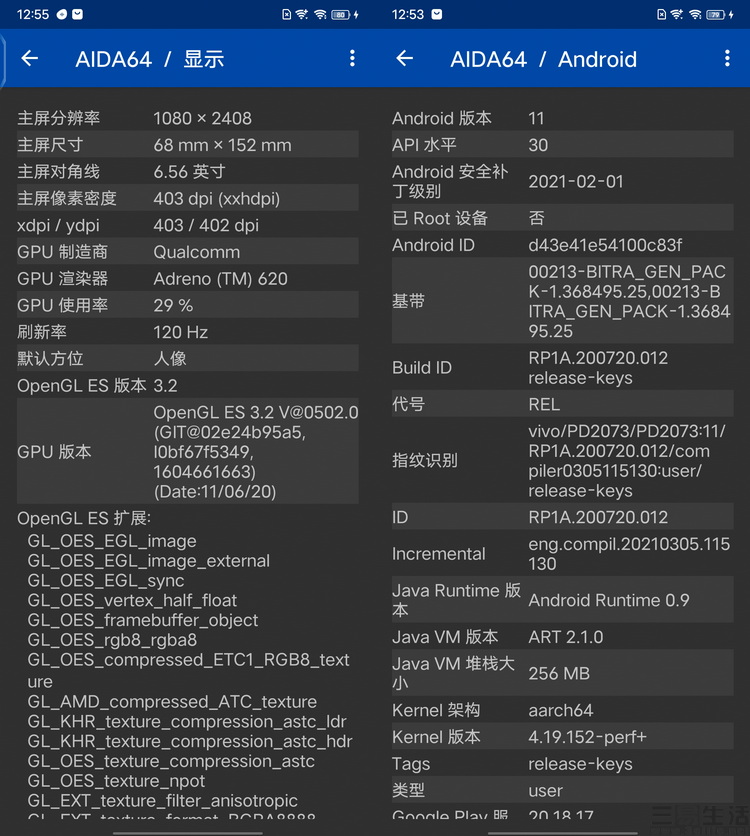Select GL_OES_vertex_half_float extension line

click(132, 600)
